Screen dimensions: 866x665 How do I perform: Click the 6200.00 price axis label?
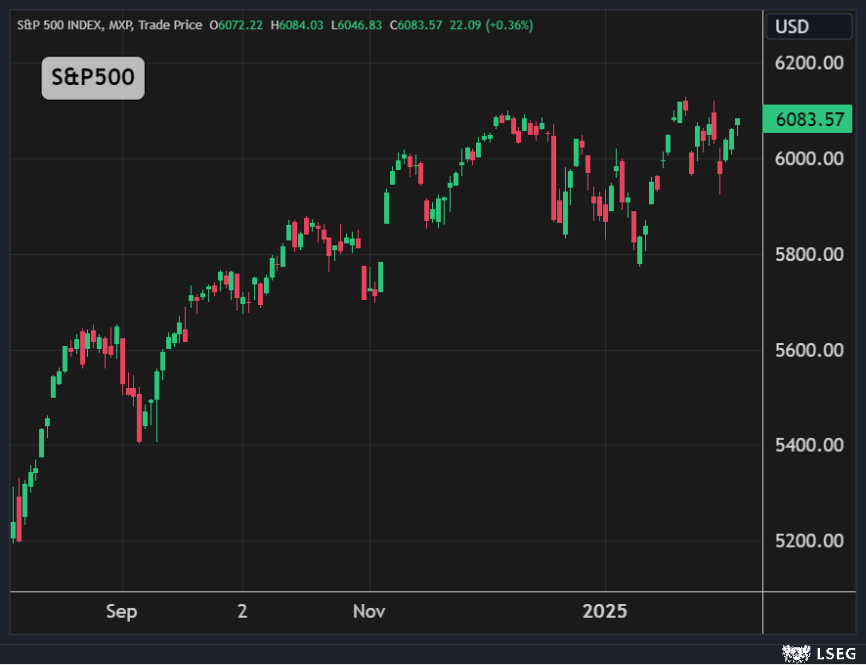pyautogui.click(x=809, y=63)
